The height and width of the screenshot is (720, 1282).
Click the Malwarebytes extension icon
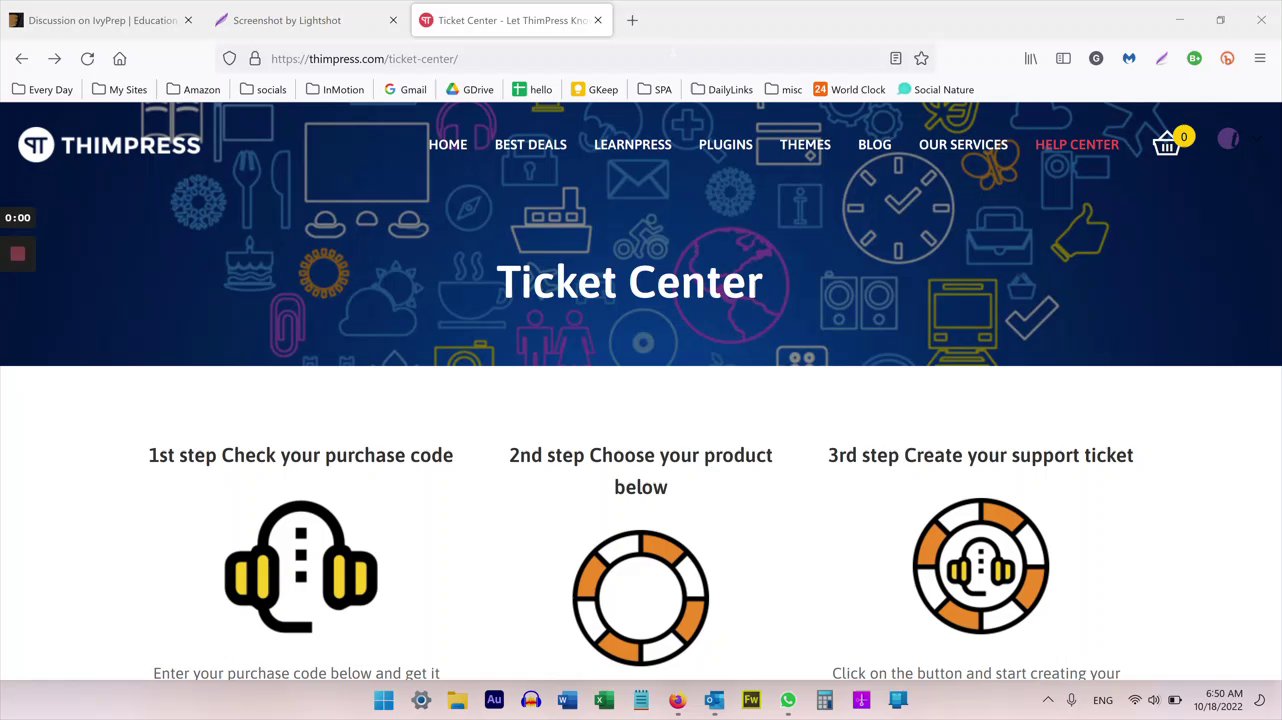point(1129,59)
